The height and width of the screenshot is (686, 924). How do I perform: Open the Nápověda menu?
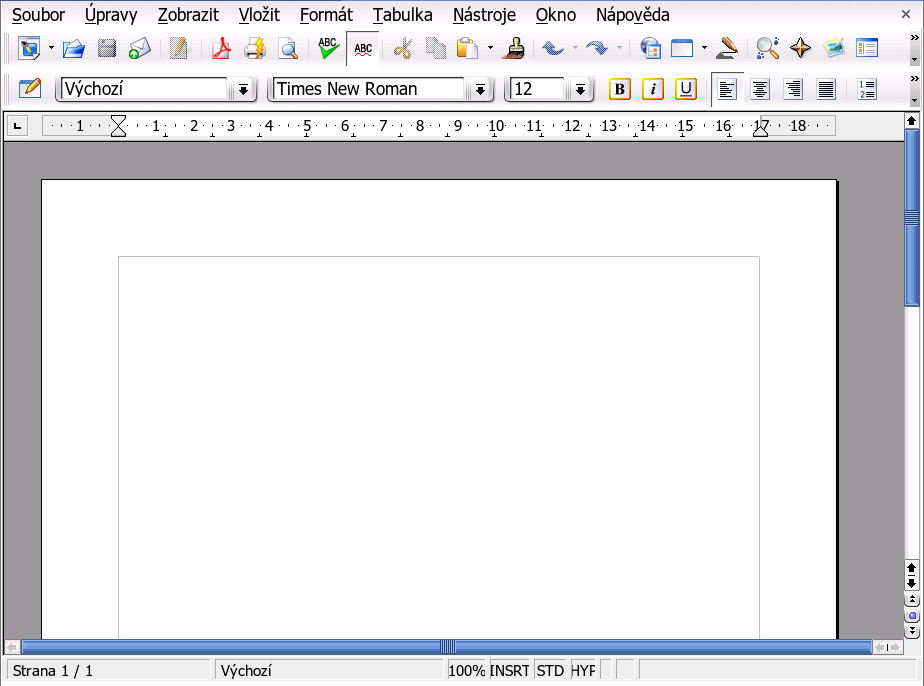point(632,15)
